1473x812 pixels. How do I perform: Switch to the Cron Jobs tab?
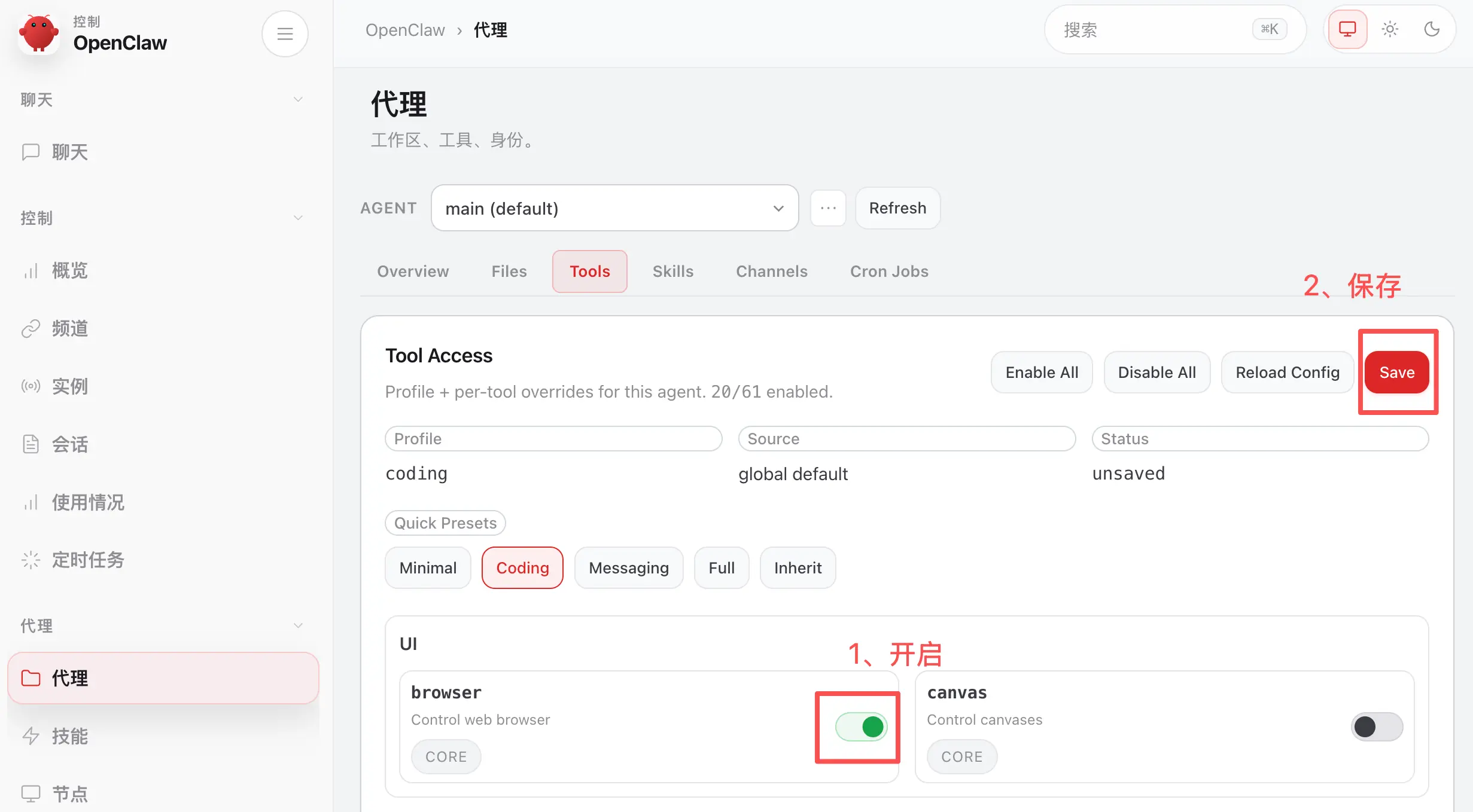889,271
